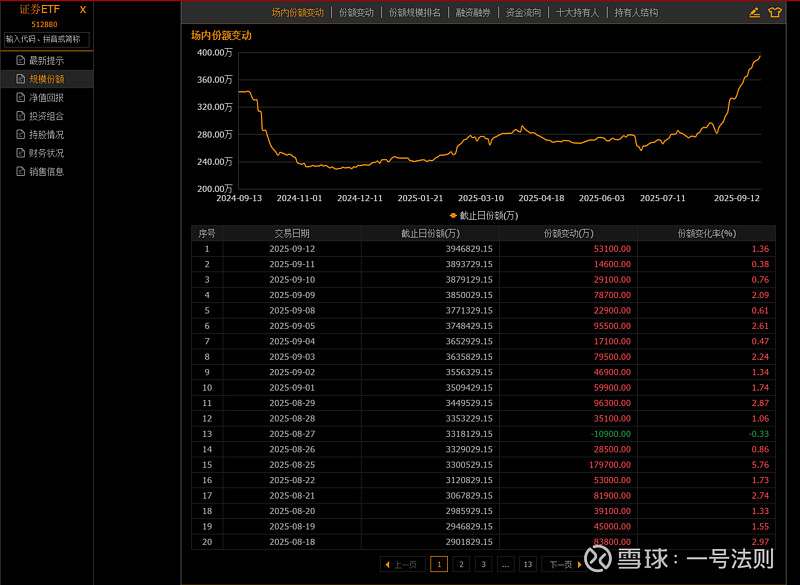This screenshot has width=800, height=585.
Task: Click the document icon beside 规模份额
Action: (x=20, y=79)
